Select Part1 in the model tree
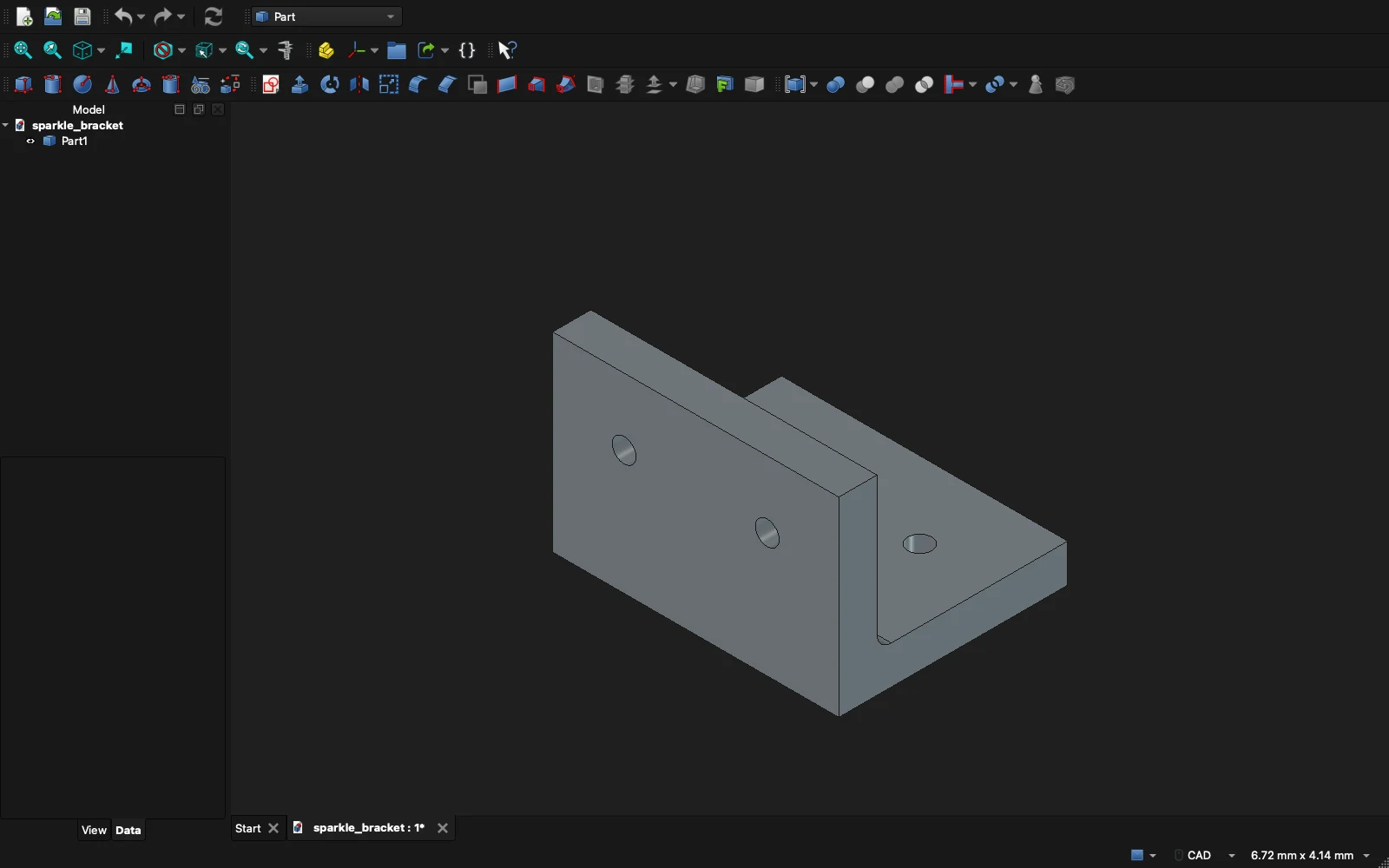 click(74, 141)
